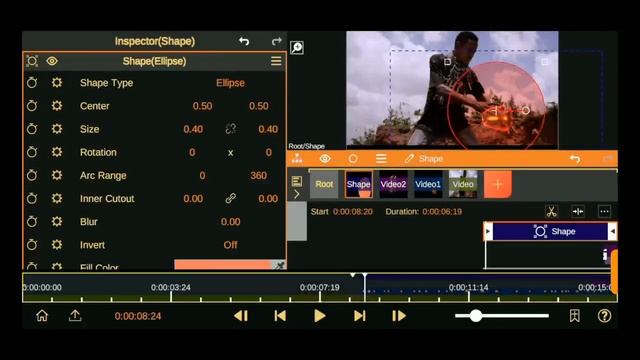This screenshot has height=360, width=640.
Task: Jump to next marker
Action: click(360, 316)
